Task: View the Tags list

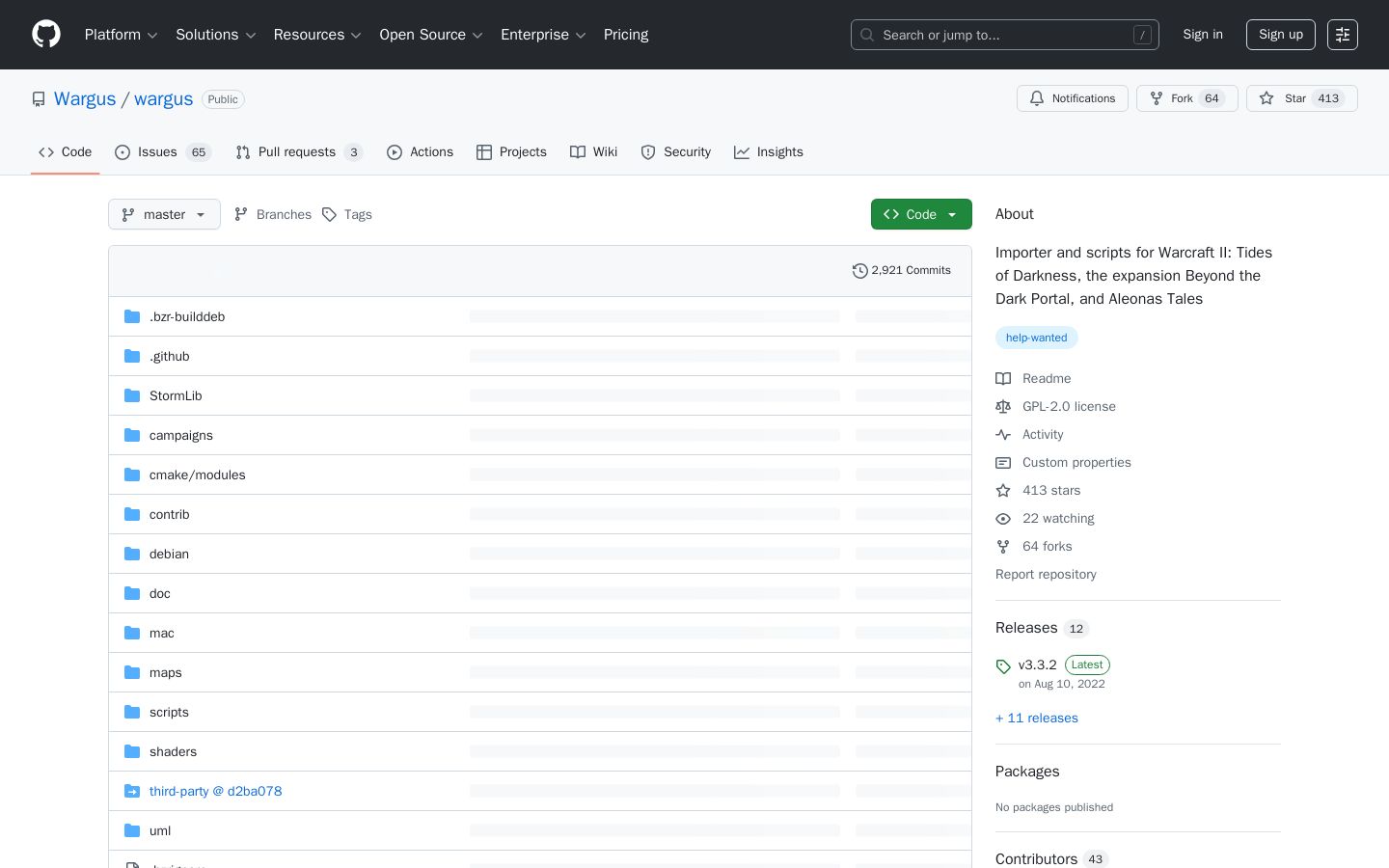Action: coord(347,214)
